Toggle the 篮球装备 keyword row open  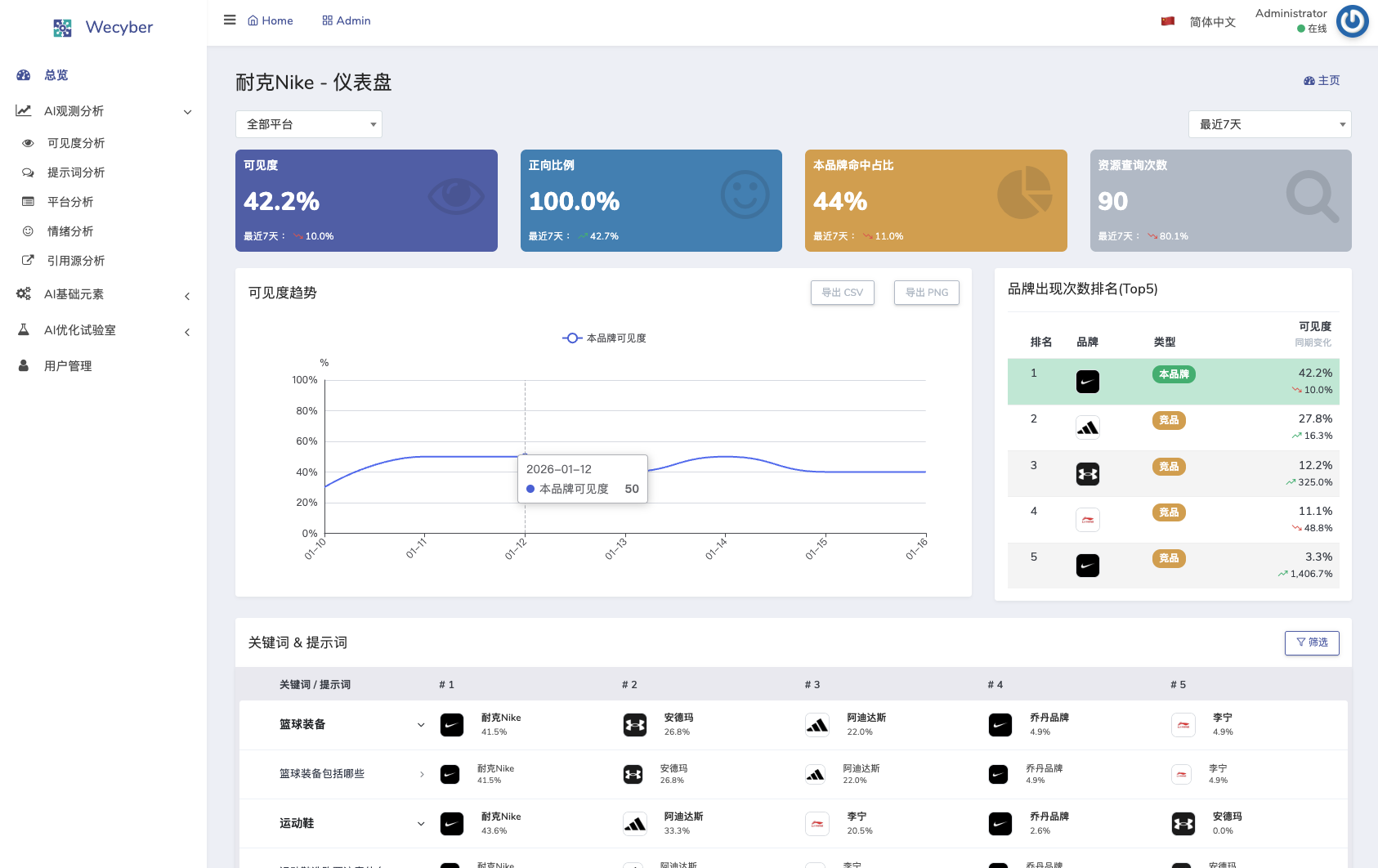point(421,725)
